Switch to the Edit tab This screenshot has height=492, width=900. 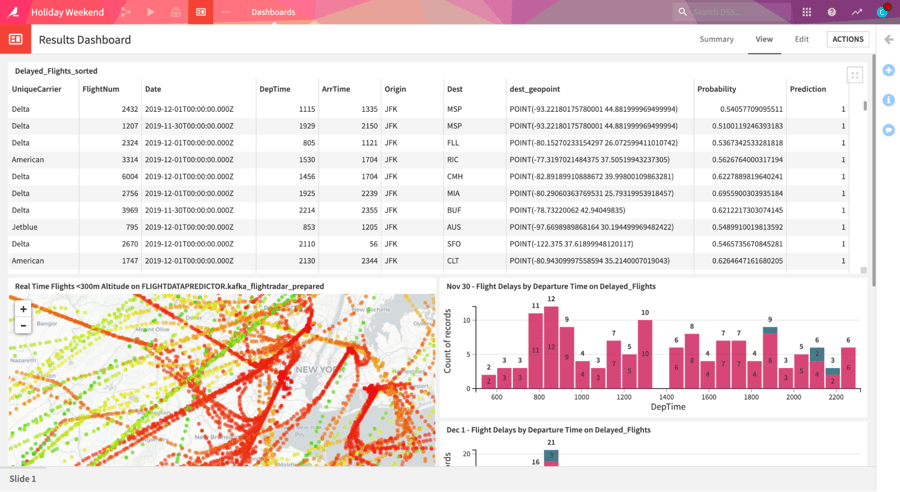pos(801,39)
